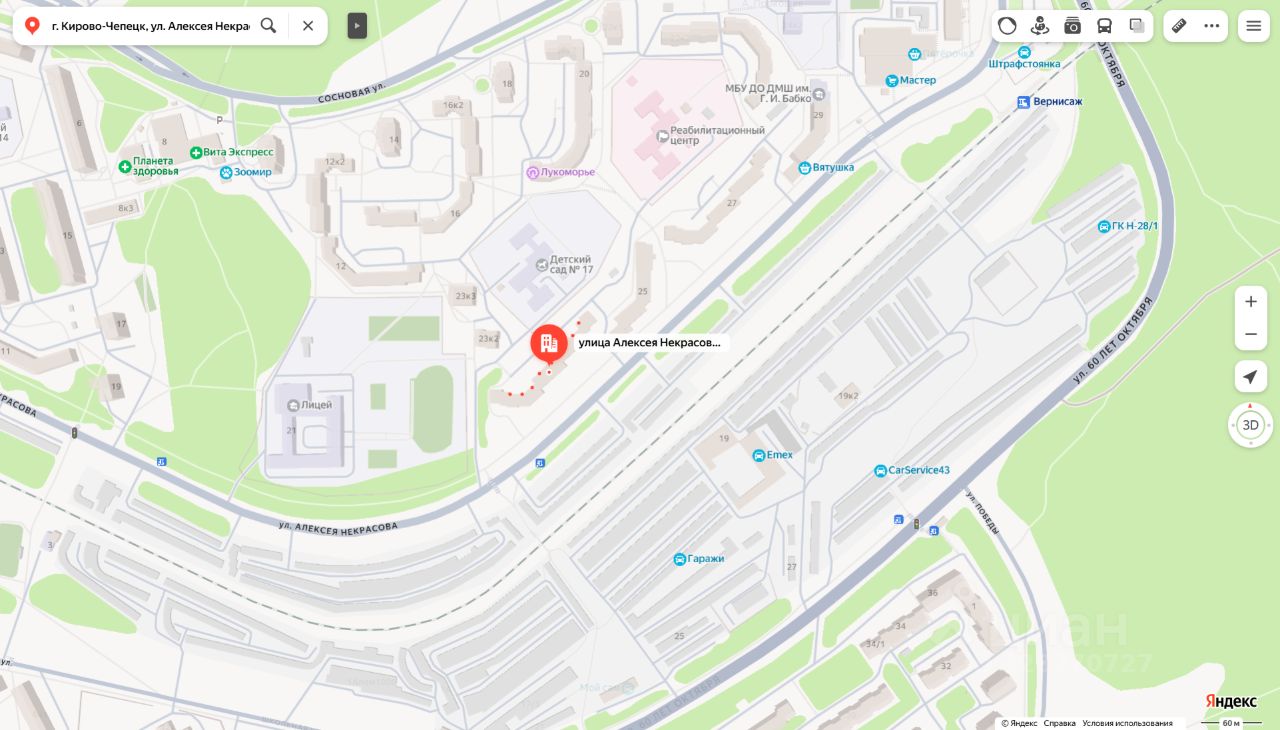Open the photos layer camera icon

pos(1072,26)
